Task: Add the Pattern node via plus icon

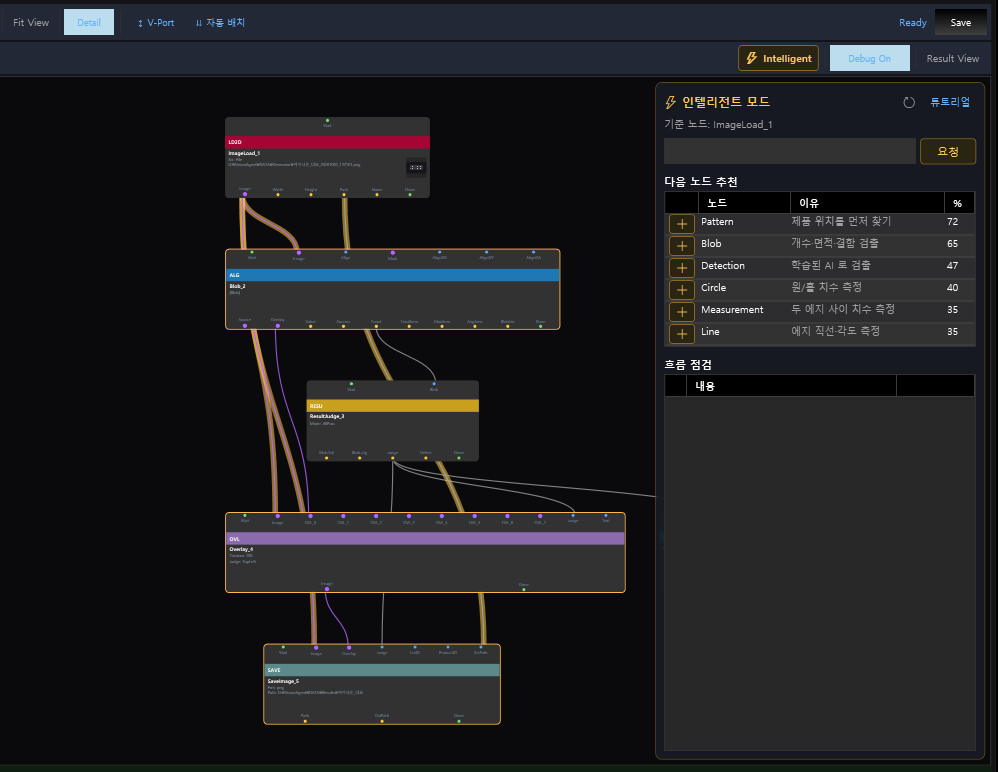Action: pos(681,224)
